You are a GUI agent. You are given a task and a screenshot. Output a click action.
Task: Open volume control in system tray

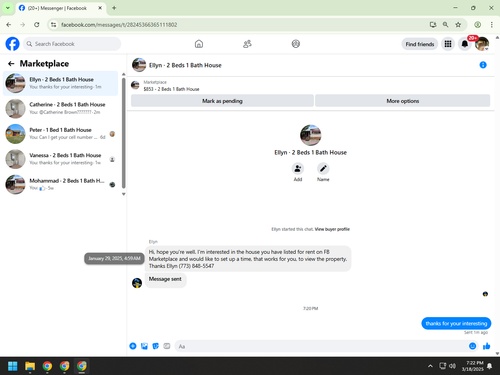coord(452,366)
